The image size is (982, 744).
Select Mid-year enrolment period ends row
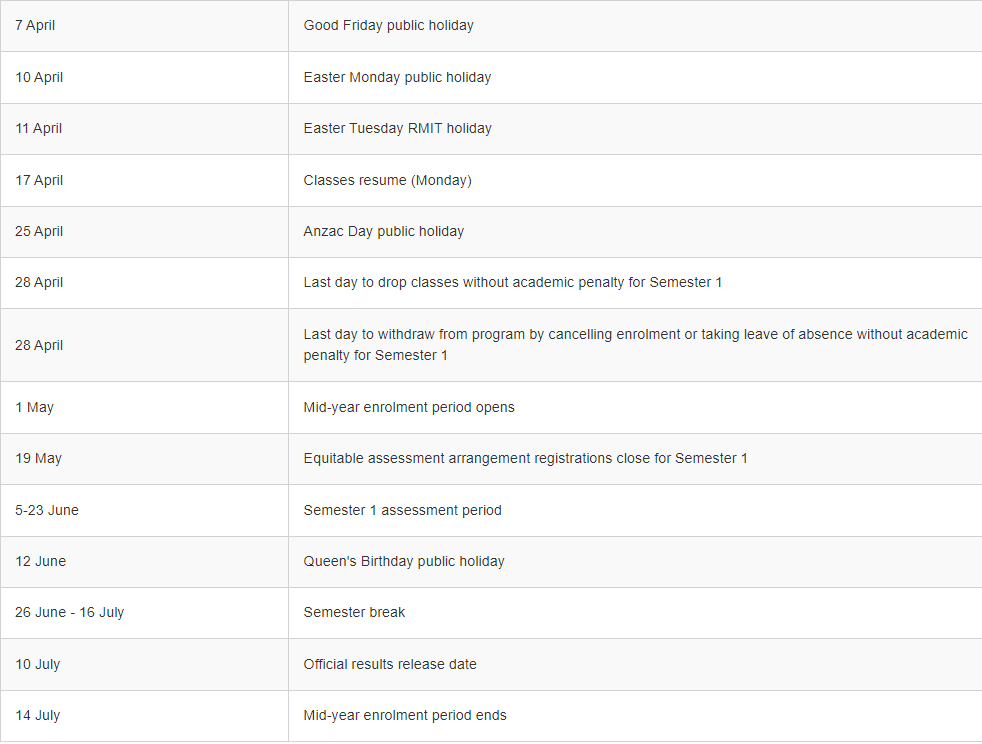coord(491,716)
